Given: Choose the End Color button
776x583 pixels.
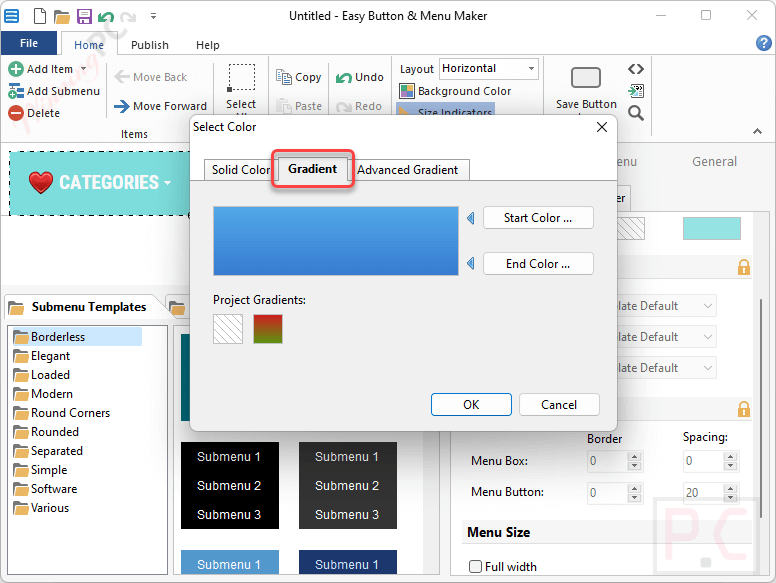Looking at the screenshot, I should click(x=538, y=264).
